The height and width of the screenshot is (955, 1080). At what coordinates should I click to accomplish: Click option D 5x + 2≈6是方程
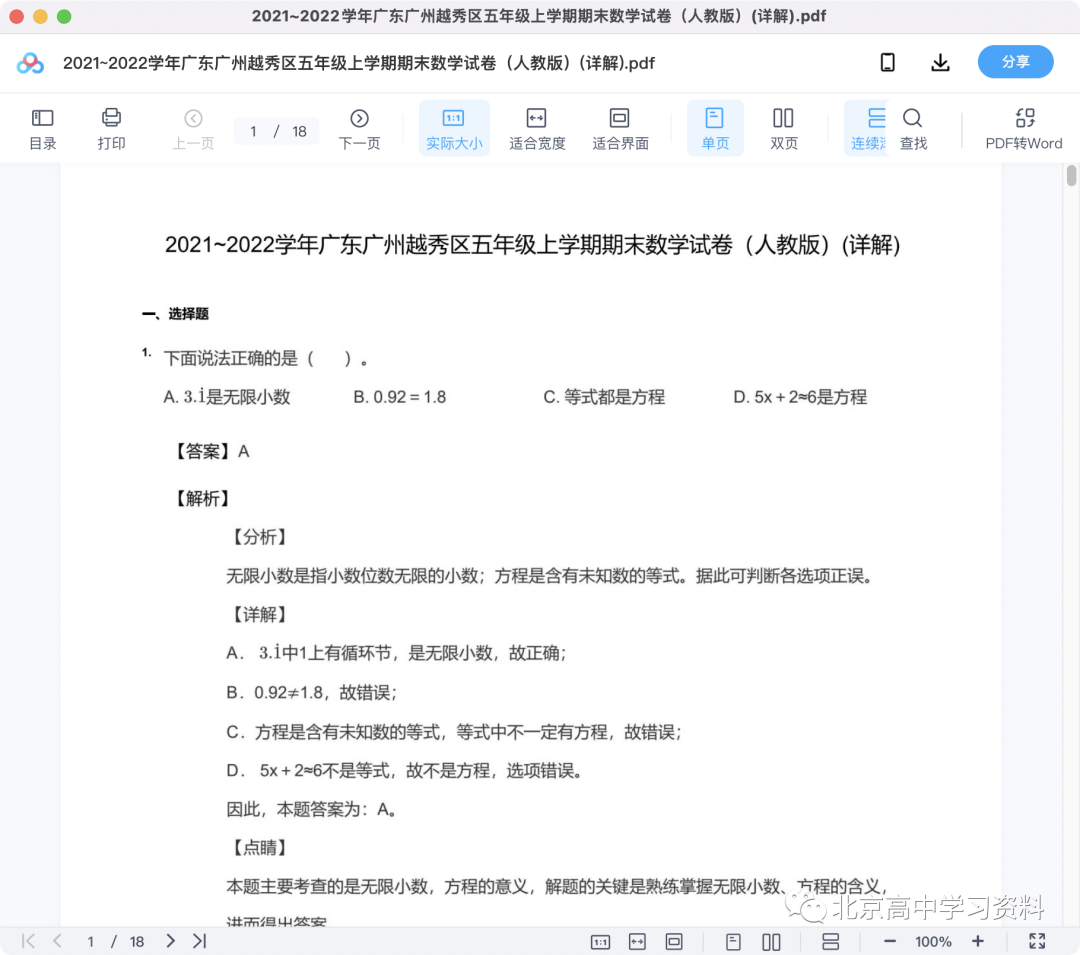[x=800, y=397]
